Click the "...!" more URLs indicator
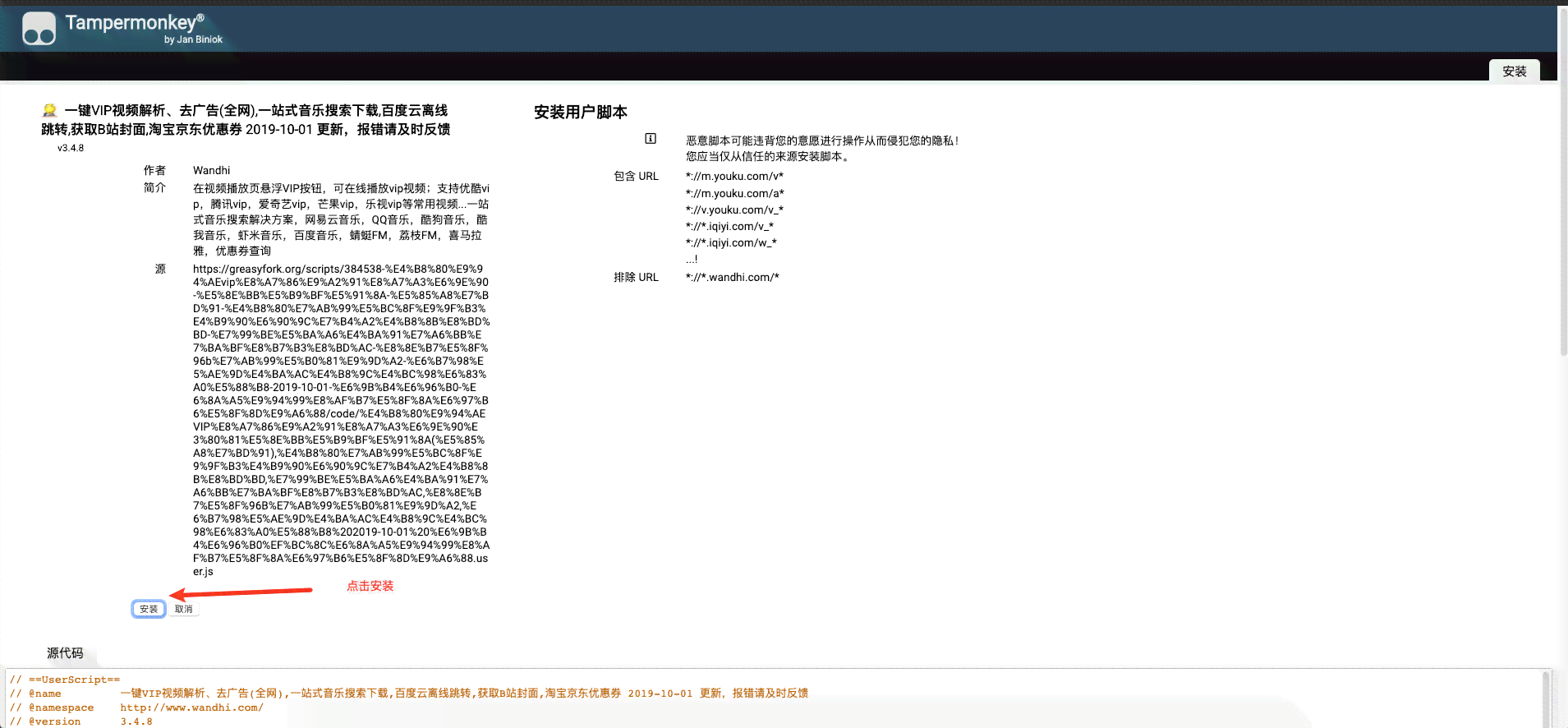 click(692, 259)
